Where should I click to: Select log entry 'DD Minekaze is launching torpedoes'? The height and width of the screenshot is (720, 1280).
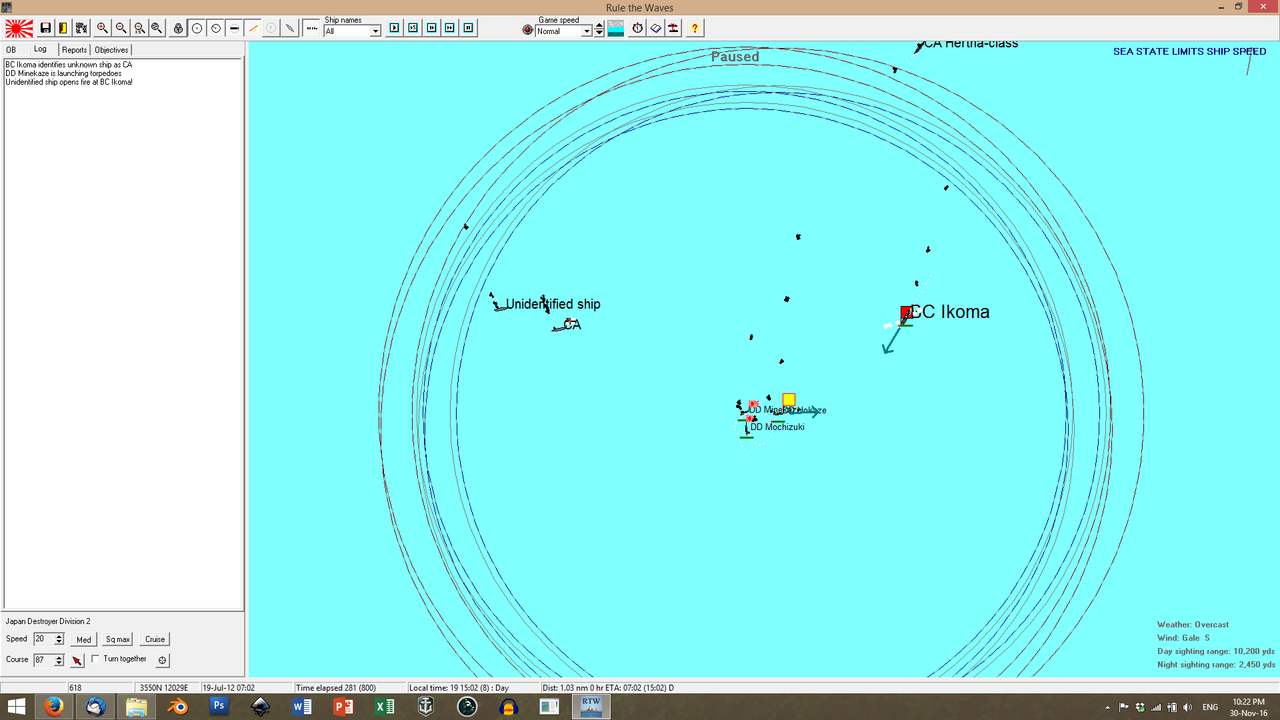[x=63, y=73]
